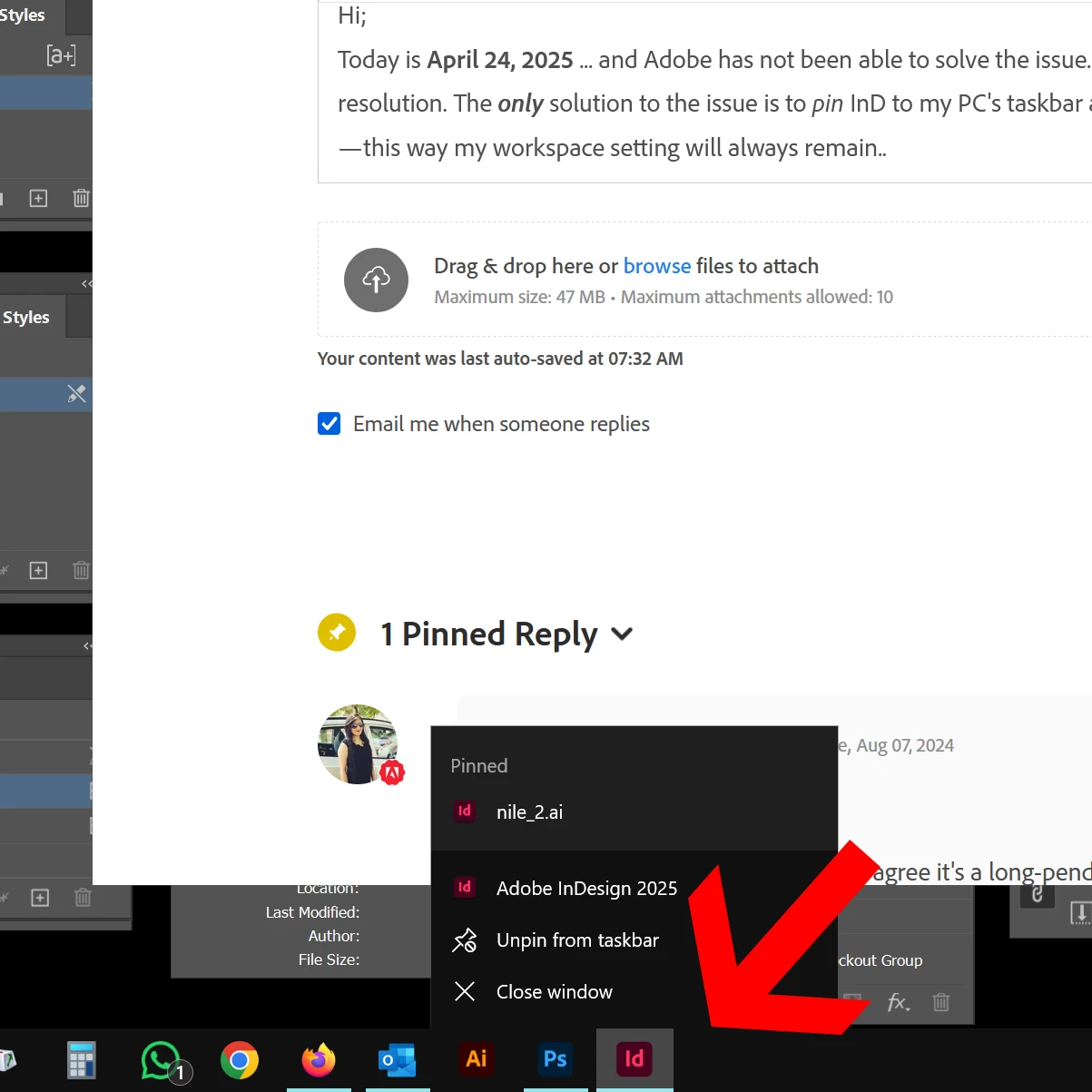Click the Knockout Group label in effects panel
This screenshot has width=1092, height=1092.
880,960
